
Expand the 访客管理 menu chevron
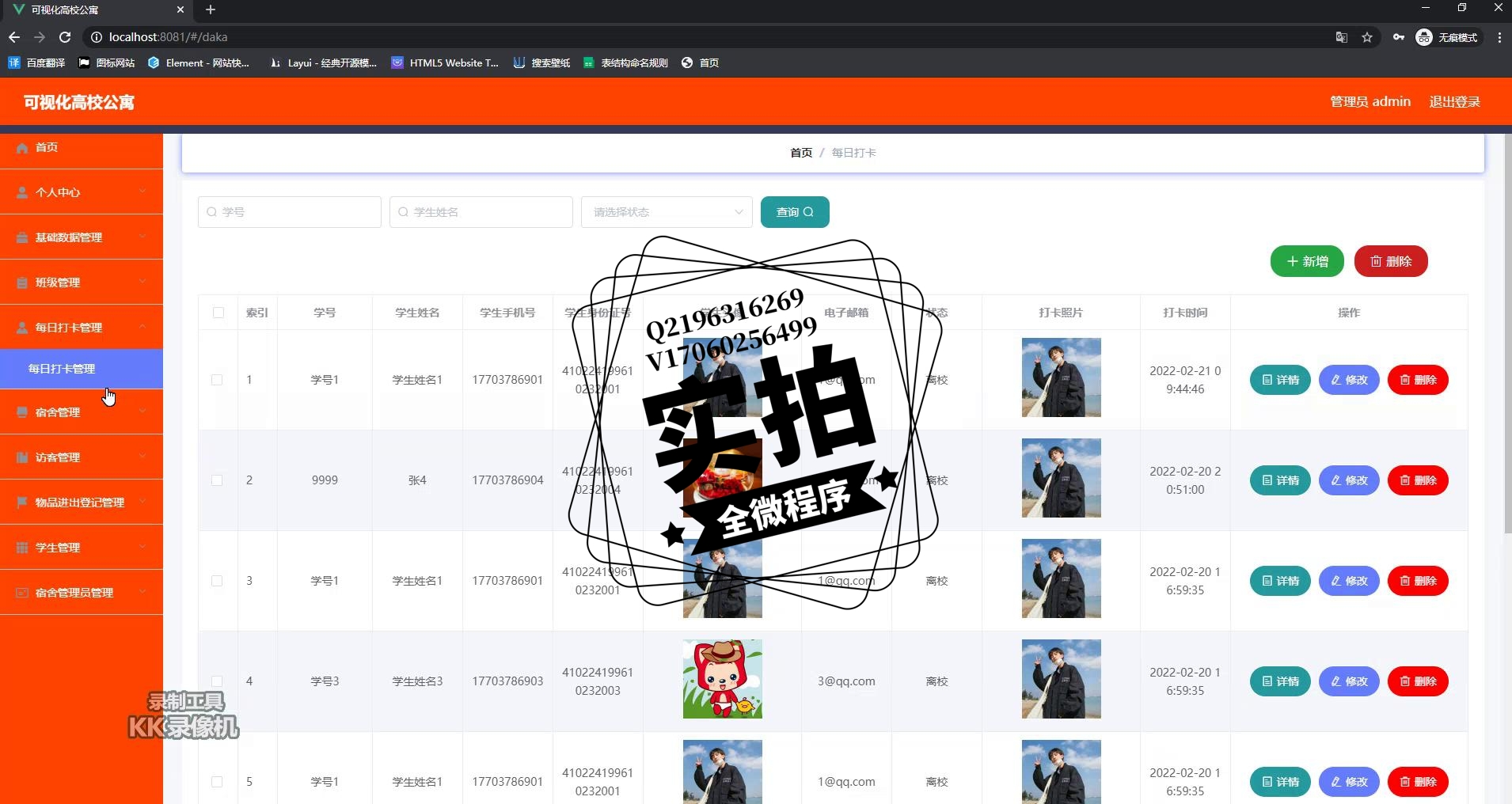pyautogui.click(x=142, y=457)
